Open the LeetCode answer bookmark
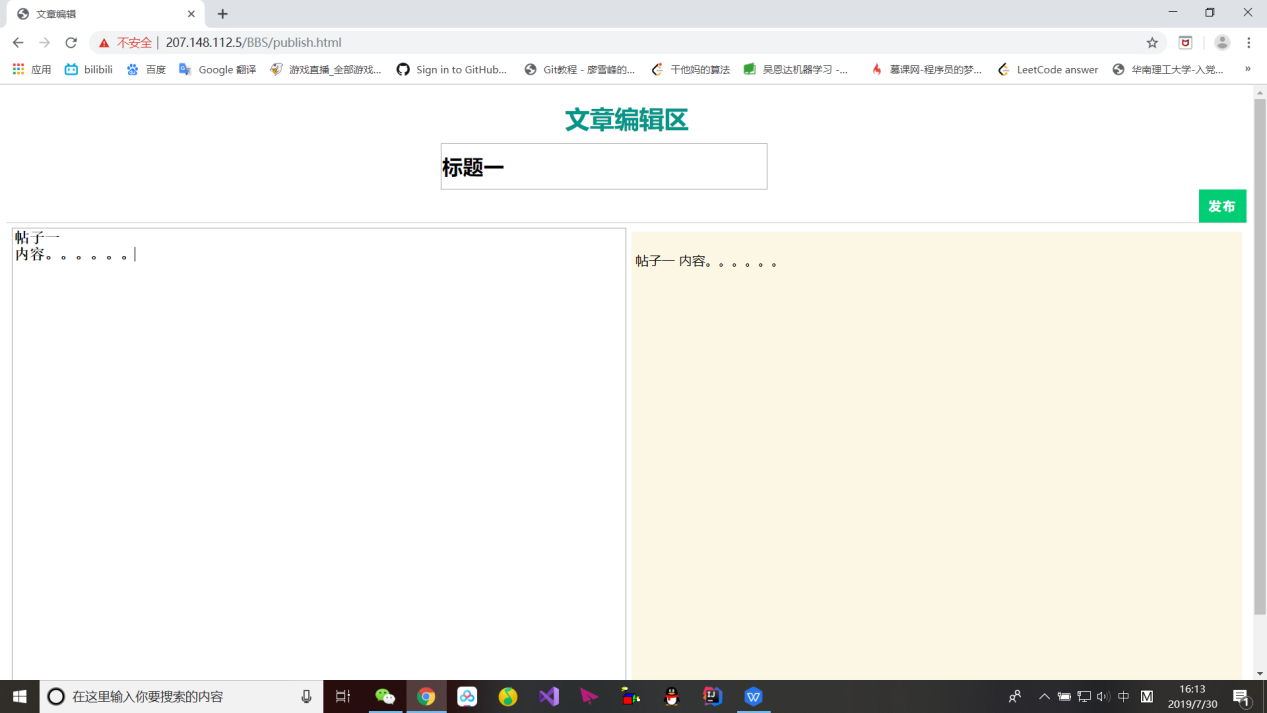Screen dimensions: 1267x713 coord(1047,70)
